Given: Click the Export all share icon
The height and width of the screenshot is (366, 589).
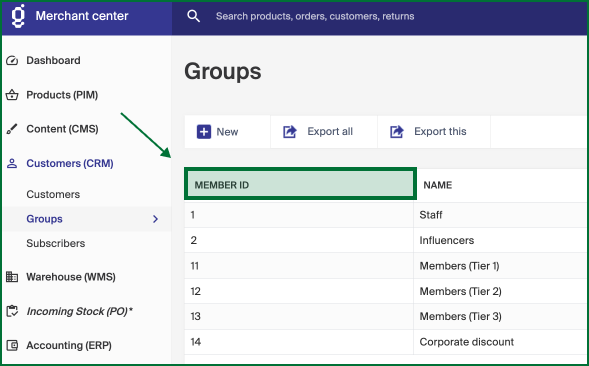Looking at the screenshot, I should pos(290,132).
